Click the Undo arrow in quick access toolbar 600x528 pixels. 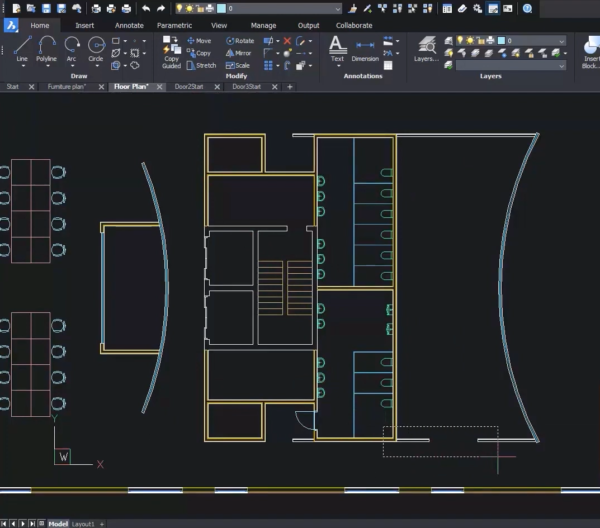146,8
